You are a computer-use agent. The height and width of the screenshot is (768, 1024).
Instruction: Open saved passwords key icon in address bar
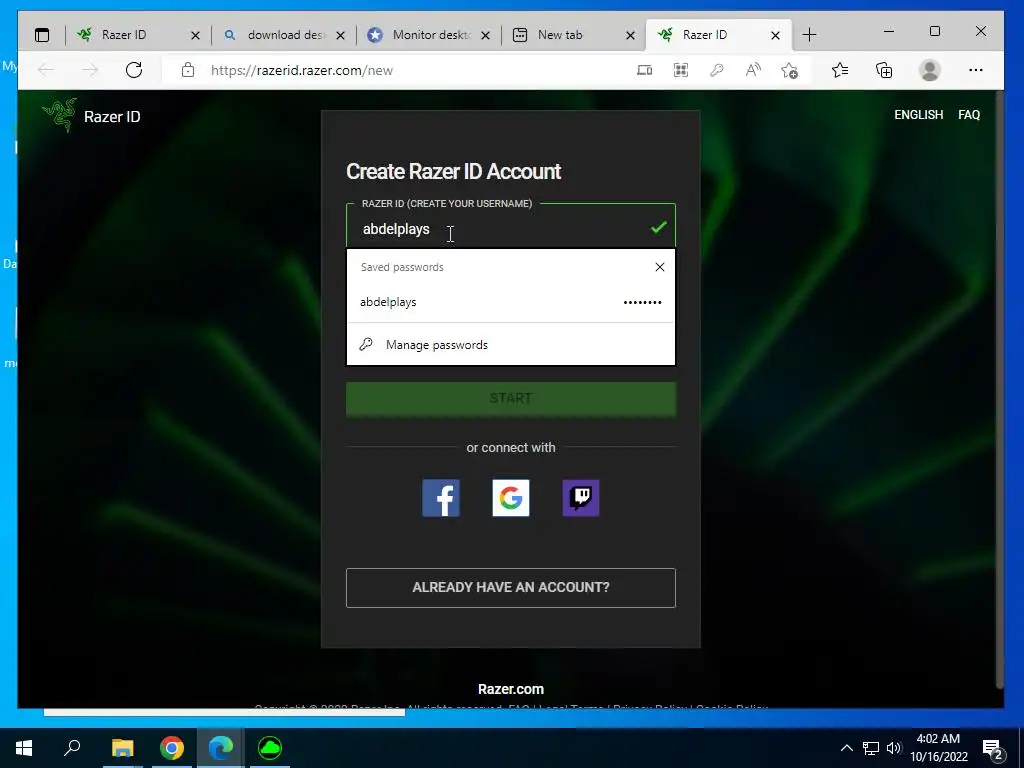pyautogui.click(x=716, y=70)
